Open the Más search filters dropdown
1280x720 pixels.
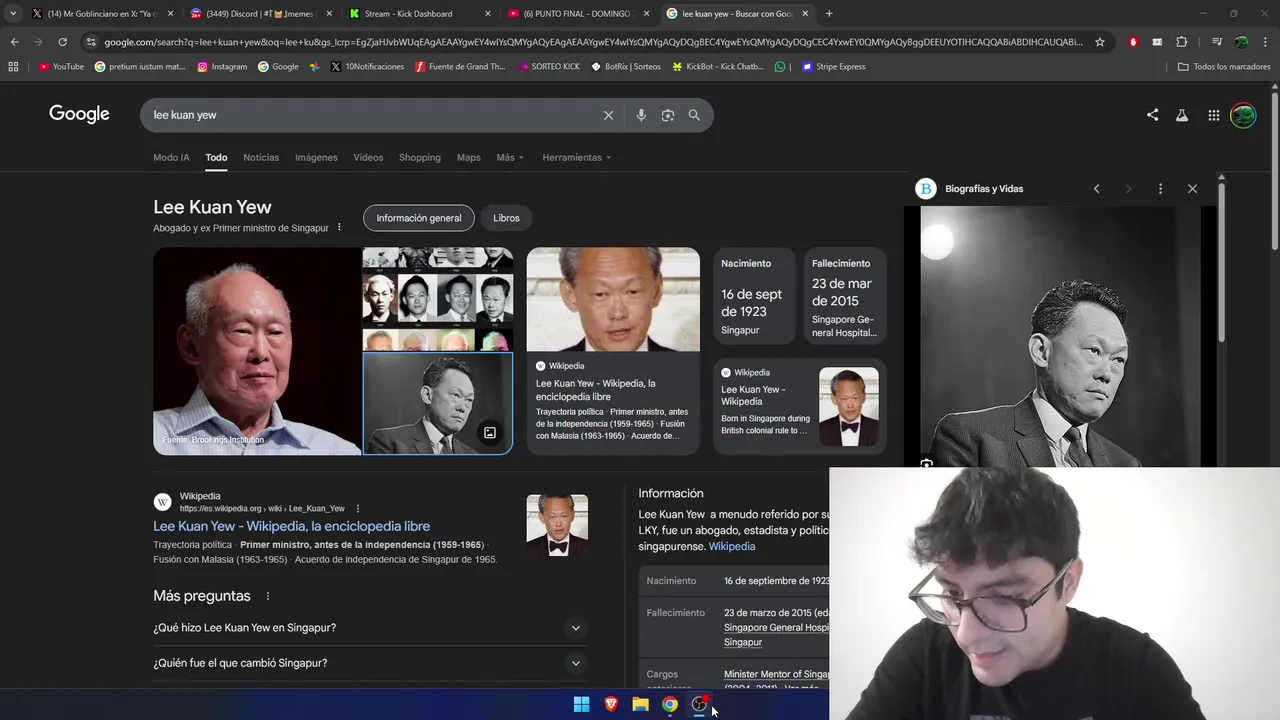coord(510,158)
